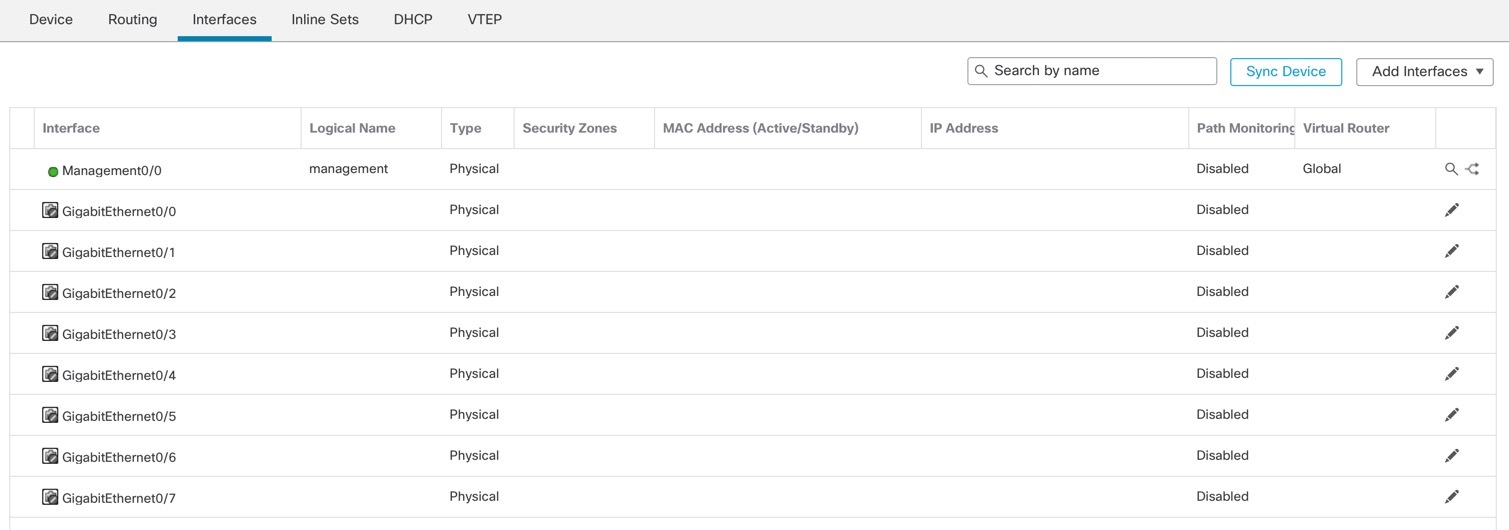The height and width of the screenshot is (530, 1509).
Task: Click the Management0/0 share/path icon
Action: click(1472, 170)
